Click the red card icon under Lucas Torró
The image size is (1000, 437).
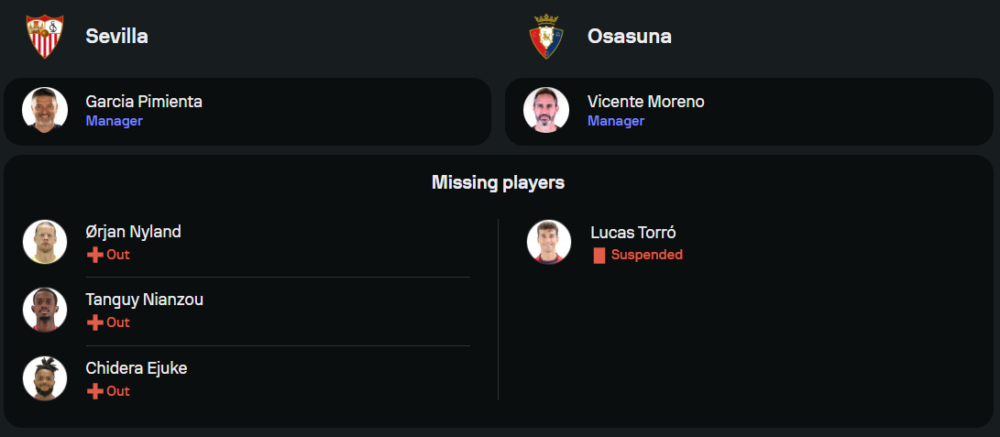point(599,255)
